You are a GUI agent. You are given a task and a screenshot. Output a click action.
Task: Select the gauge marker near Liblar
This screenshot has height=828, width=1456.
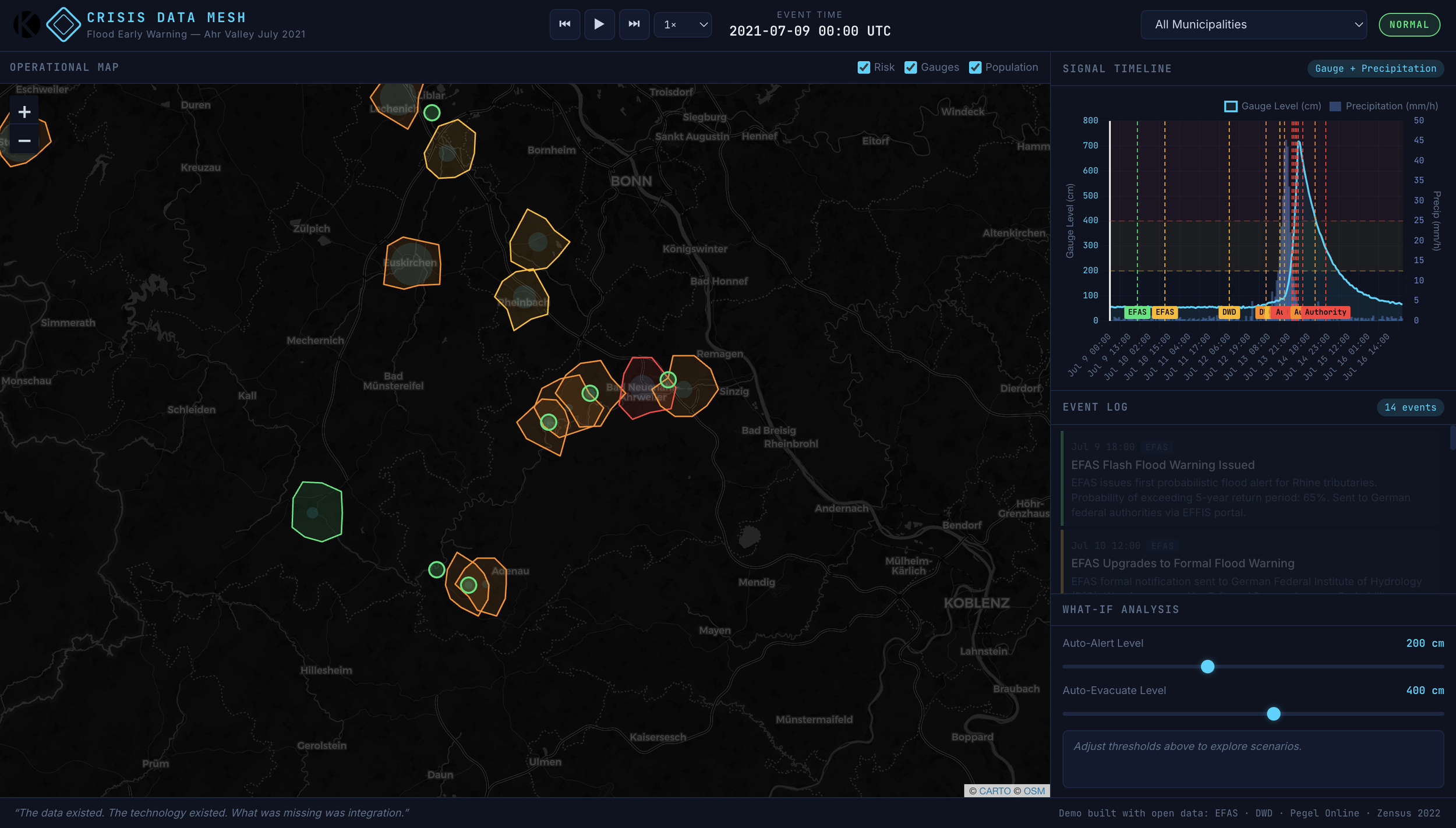(432, 112)
